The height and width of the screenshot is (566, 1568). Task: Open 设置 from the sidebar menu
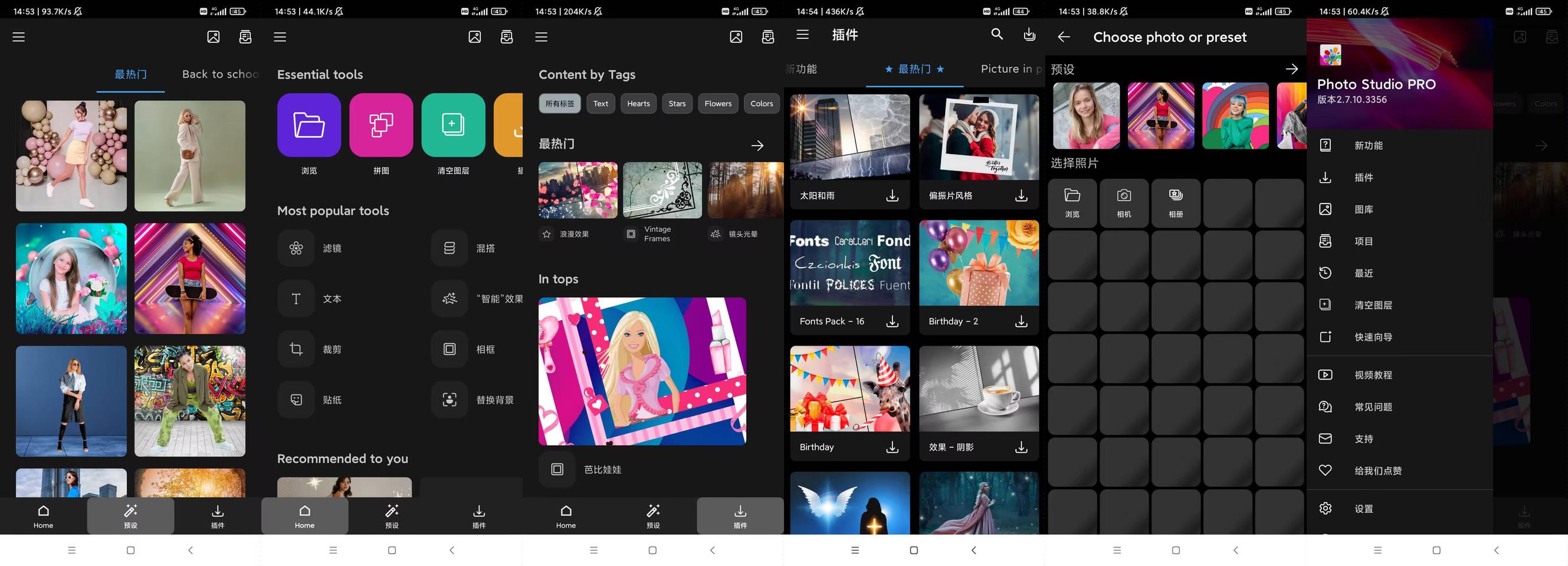1365,508
